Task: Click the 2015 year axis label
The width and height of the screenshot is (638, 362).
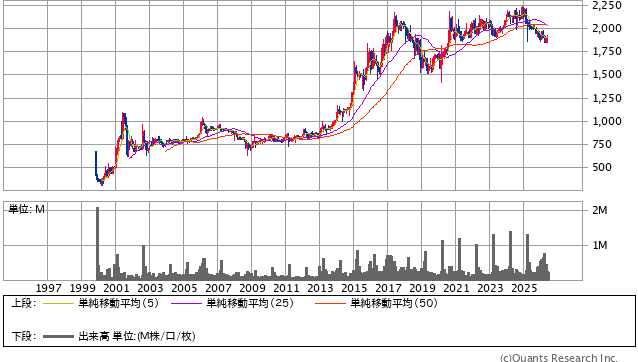Action: pyautogui.click(x=354, y=288)
